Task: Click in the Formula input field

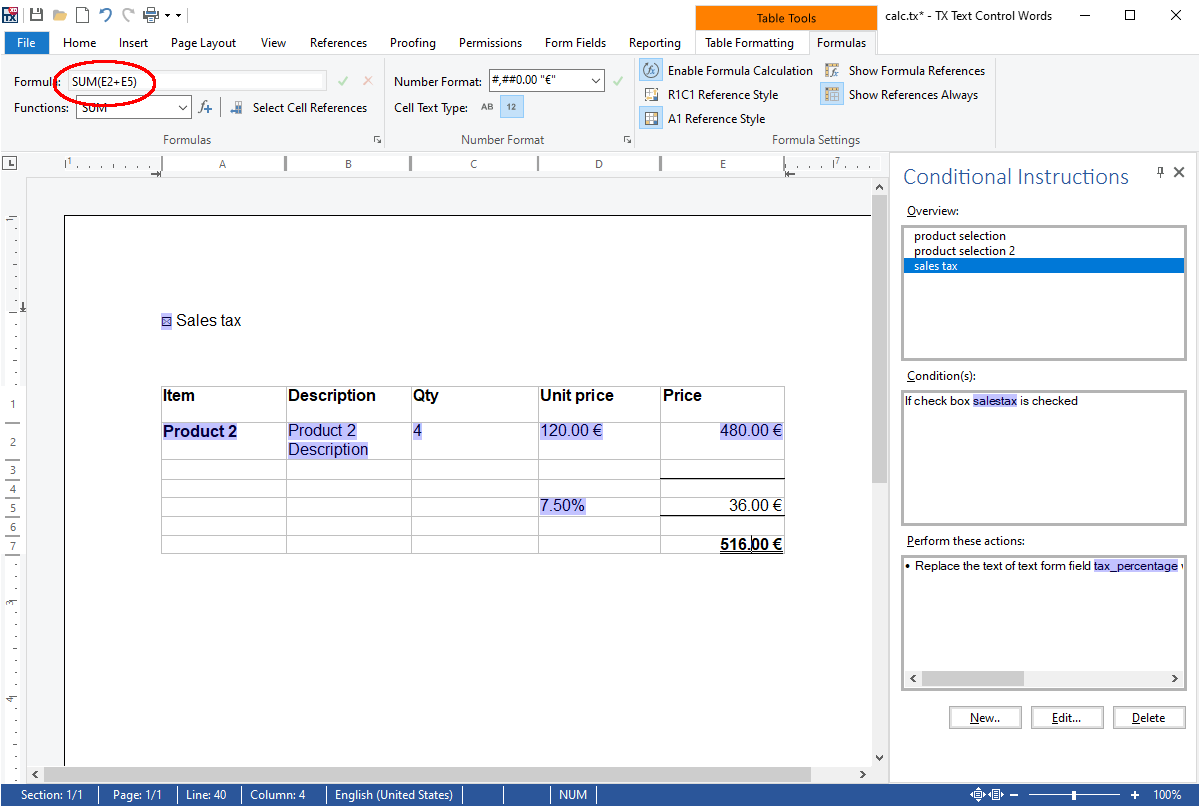Action: tap(196, 81)
